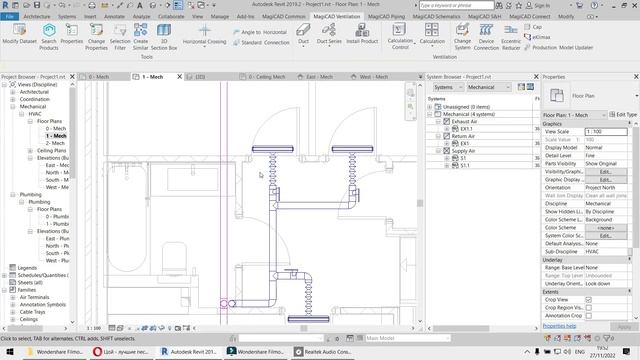Collapse the HVAC node in Project Browser
The height and width of the screenshot is (360, 640).
pyautogui.click(x=22, y=114)
